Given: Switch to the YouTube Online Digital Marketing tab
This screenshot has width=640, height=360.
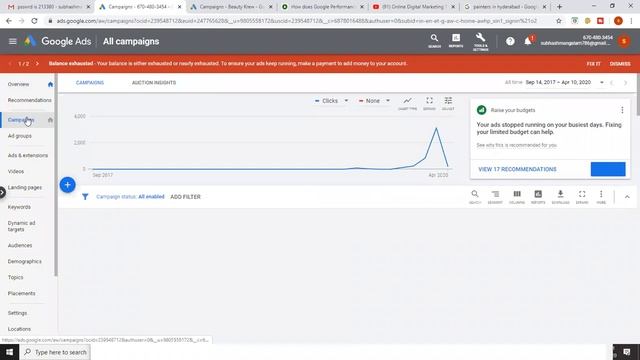Looking at the screenshot, I should (x=413, y=7).
